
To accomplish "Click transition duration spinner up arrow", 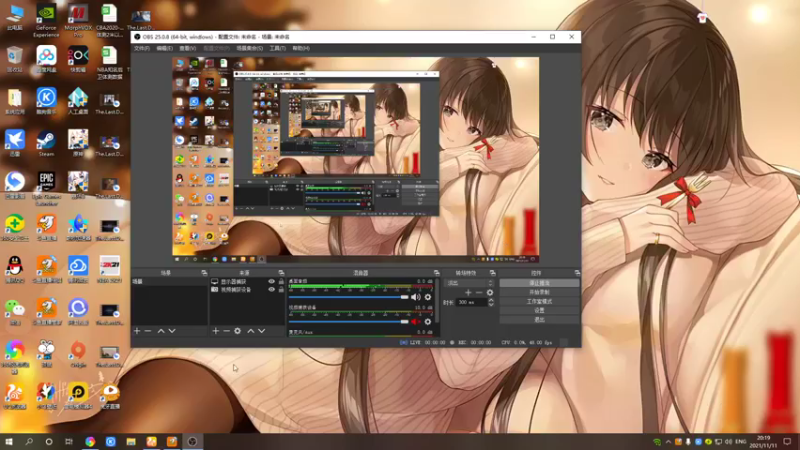I will pyautogui.click(x=491, y=300).
